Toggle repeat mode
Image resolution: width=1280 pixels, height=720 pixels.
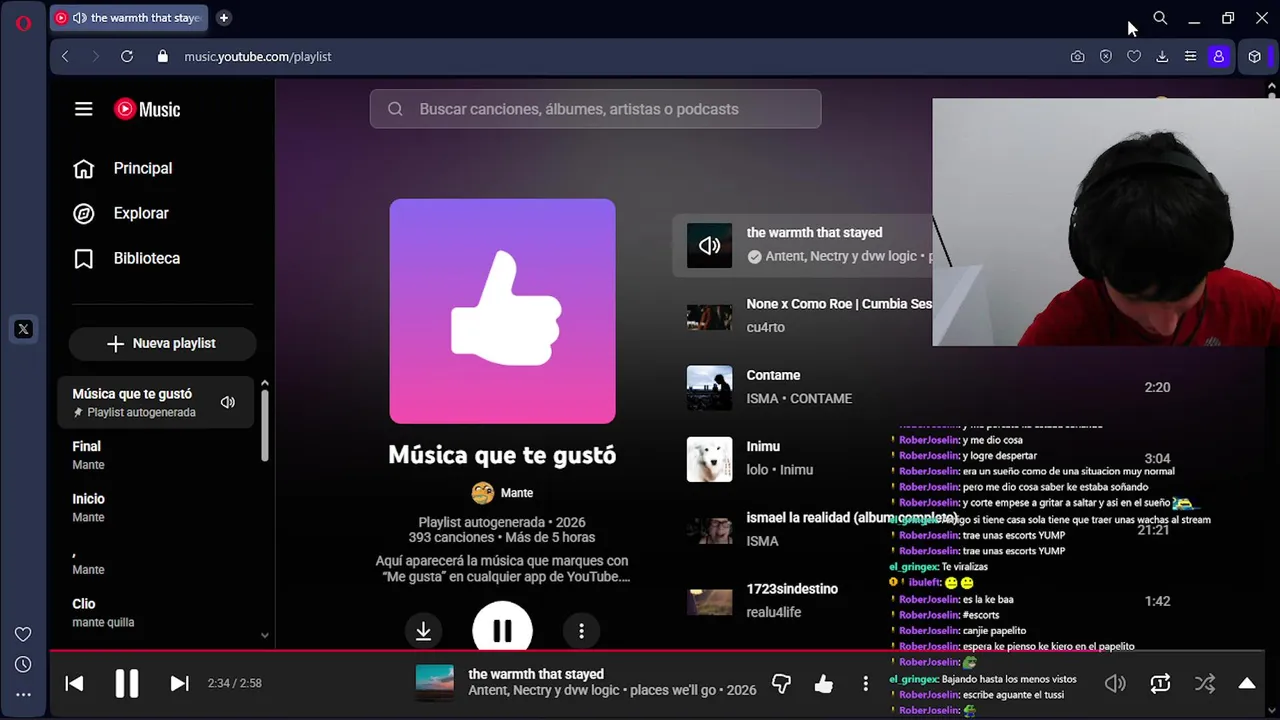[x=1160, y=684]
